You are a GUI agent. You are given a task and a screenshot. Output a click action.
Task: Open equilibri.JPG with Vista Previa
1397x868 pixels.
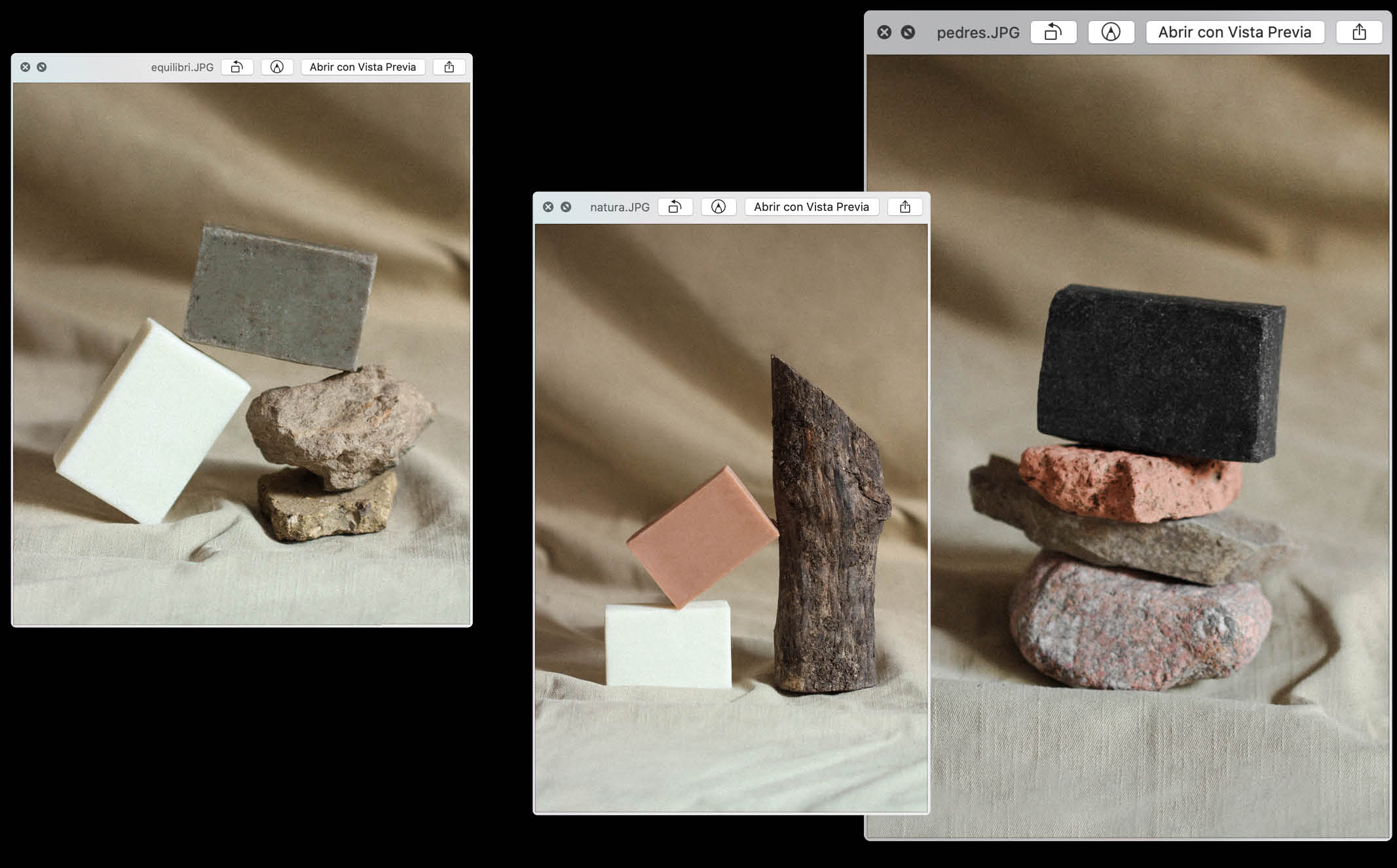[363, 67]
